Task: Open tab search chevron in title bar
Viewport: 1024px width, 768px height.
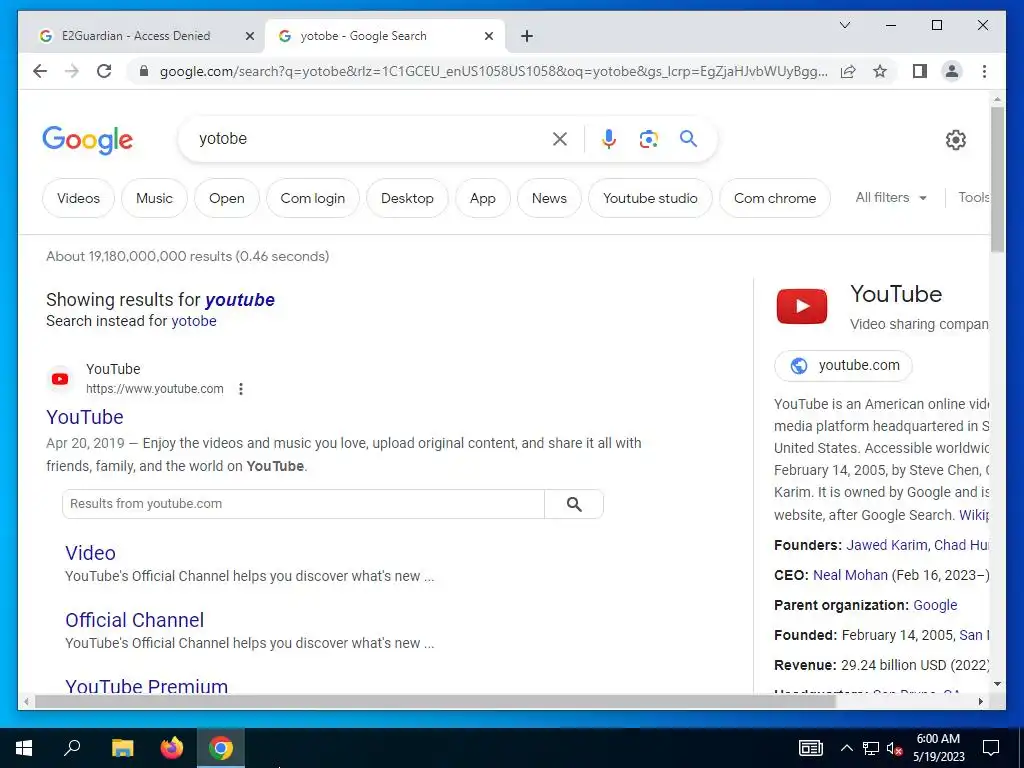Action: (844, 25)
